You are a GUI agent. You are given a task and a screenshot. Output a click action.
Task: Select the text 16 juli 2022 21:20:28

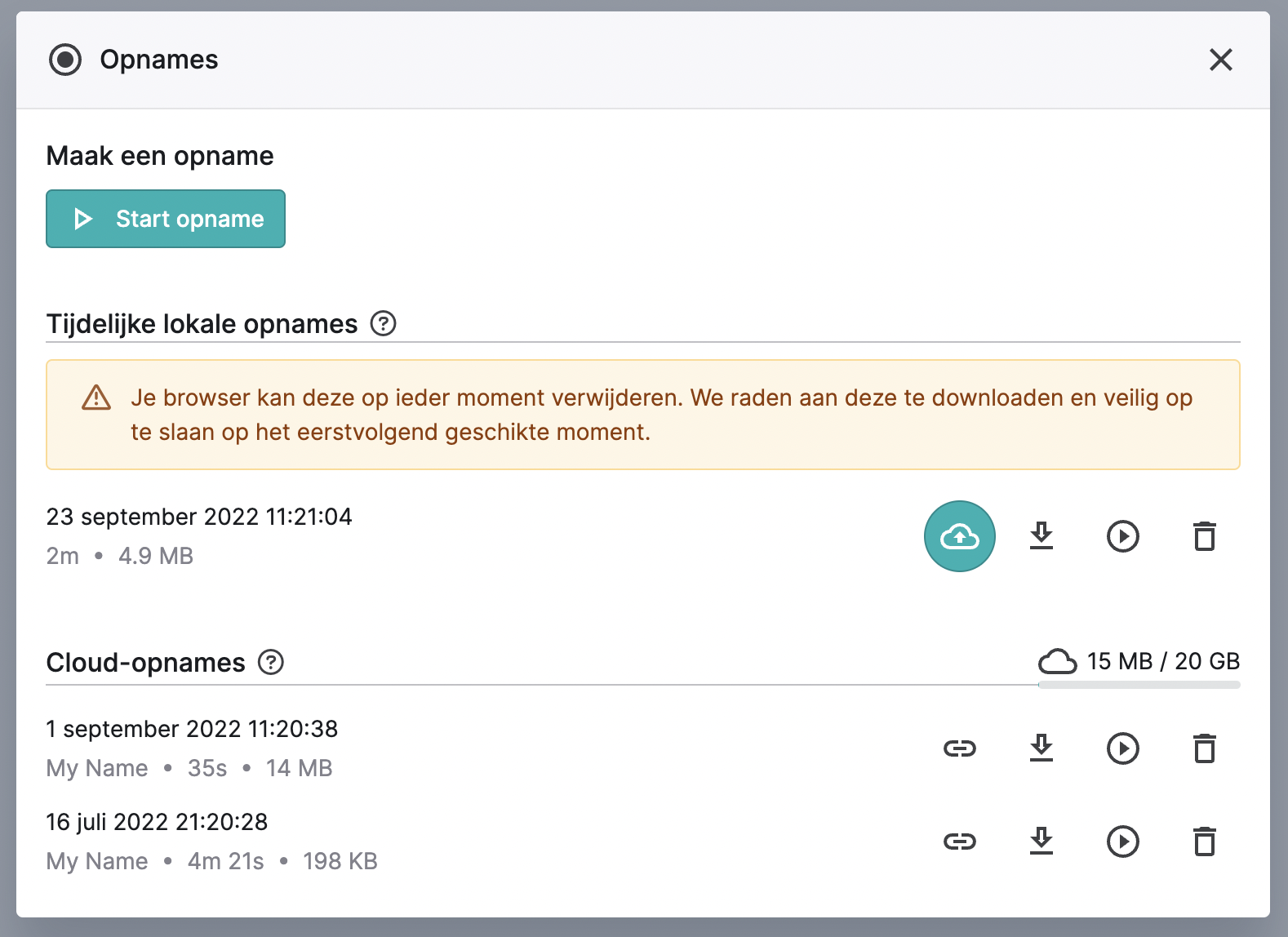[x=157, y=822]
